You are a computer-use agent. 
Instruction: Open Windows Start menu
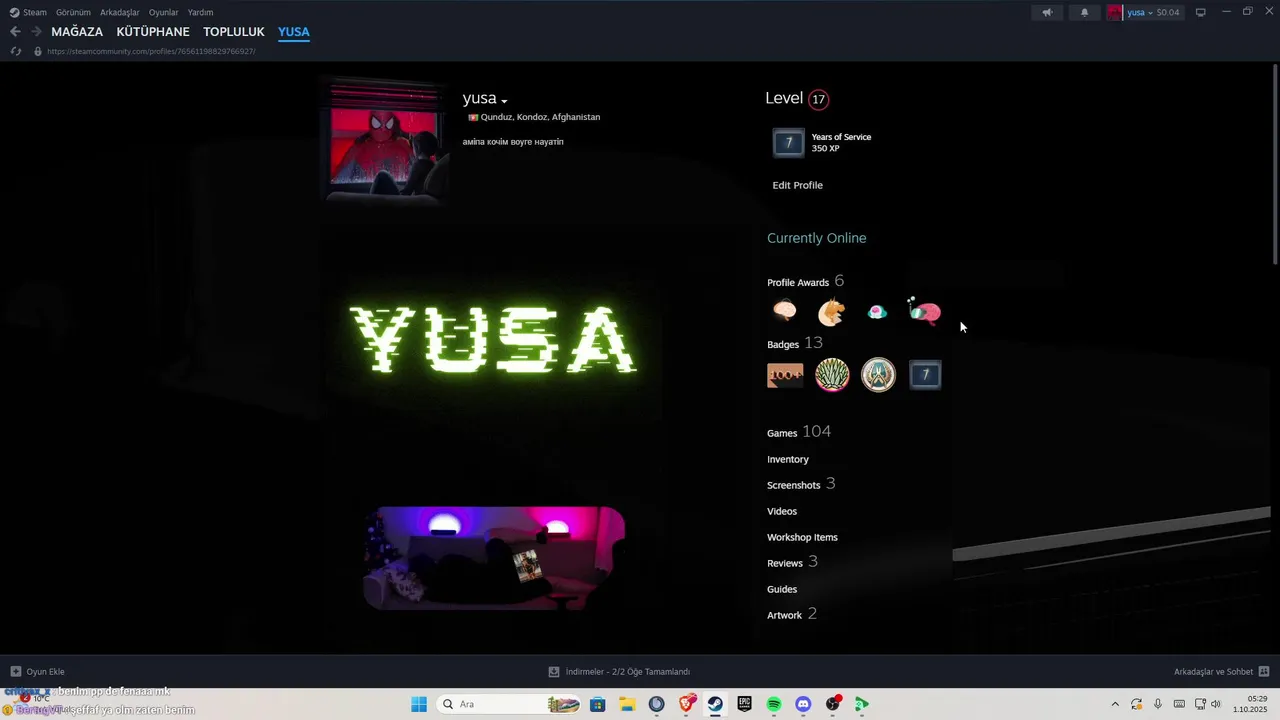point(419,704)
